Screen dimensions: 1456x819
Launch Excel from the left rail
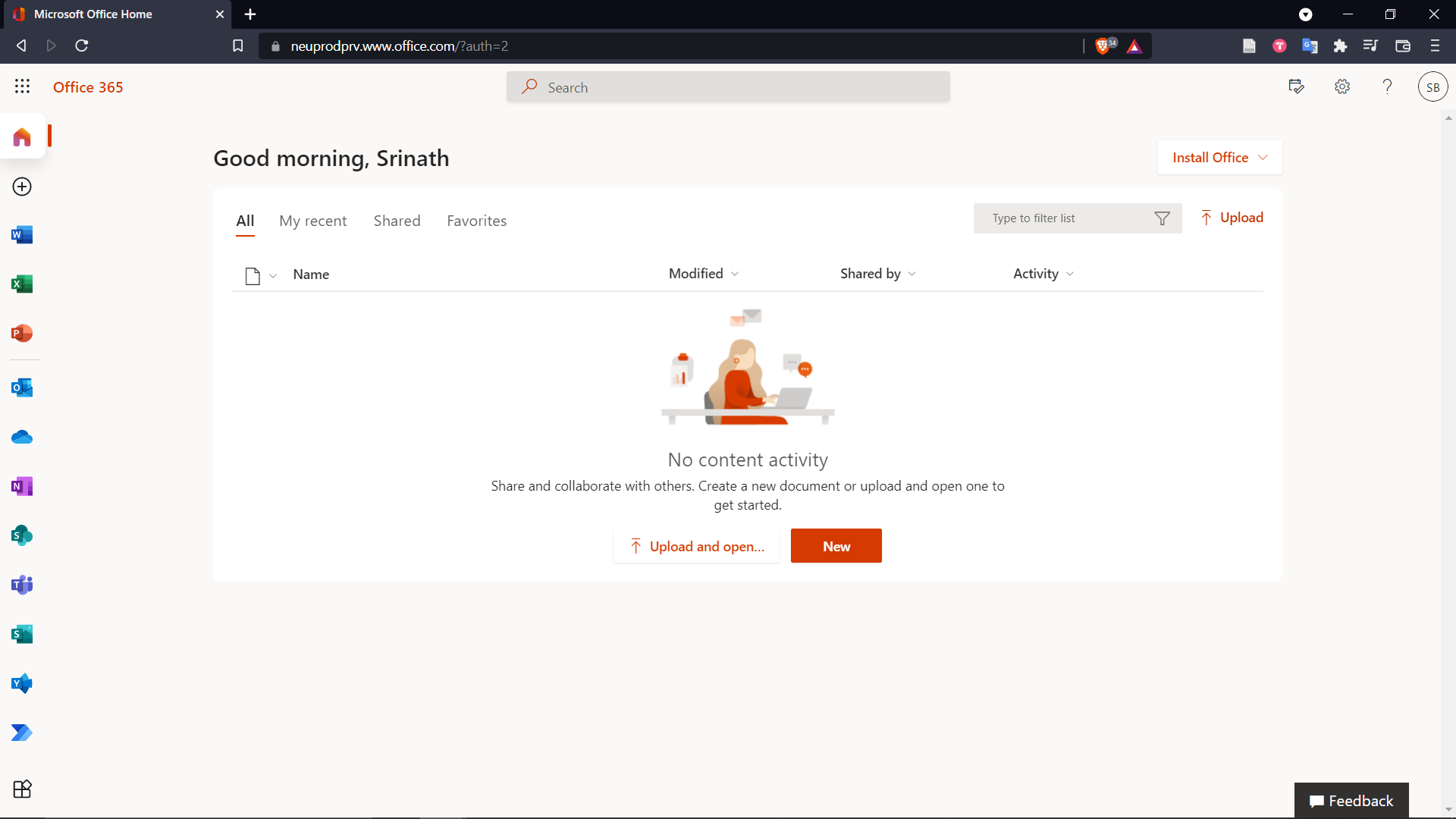(22, 284)
